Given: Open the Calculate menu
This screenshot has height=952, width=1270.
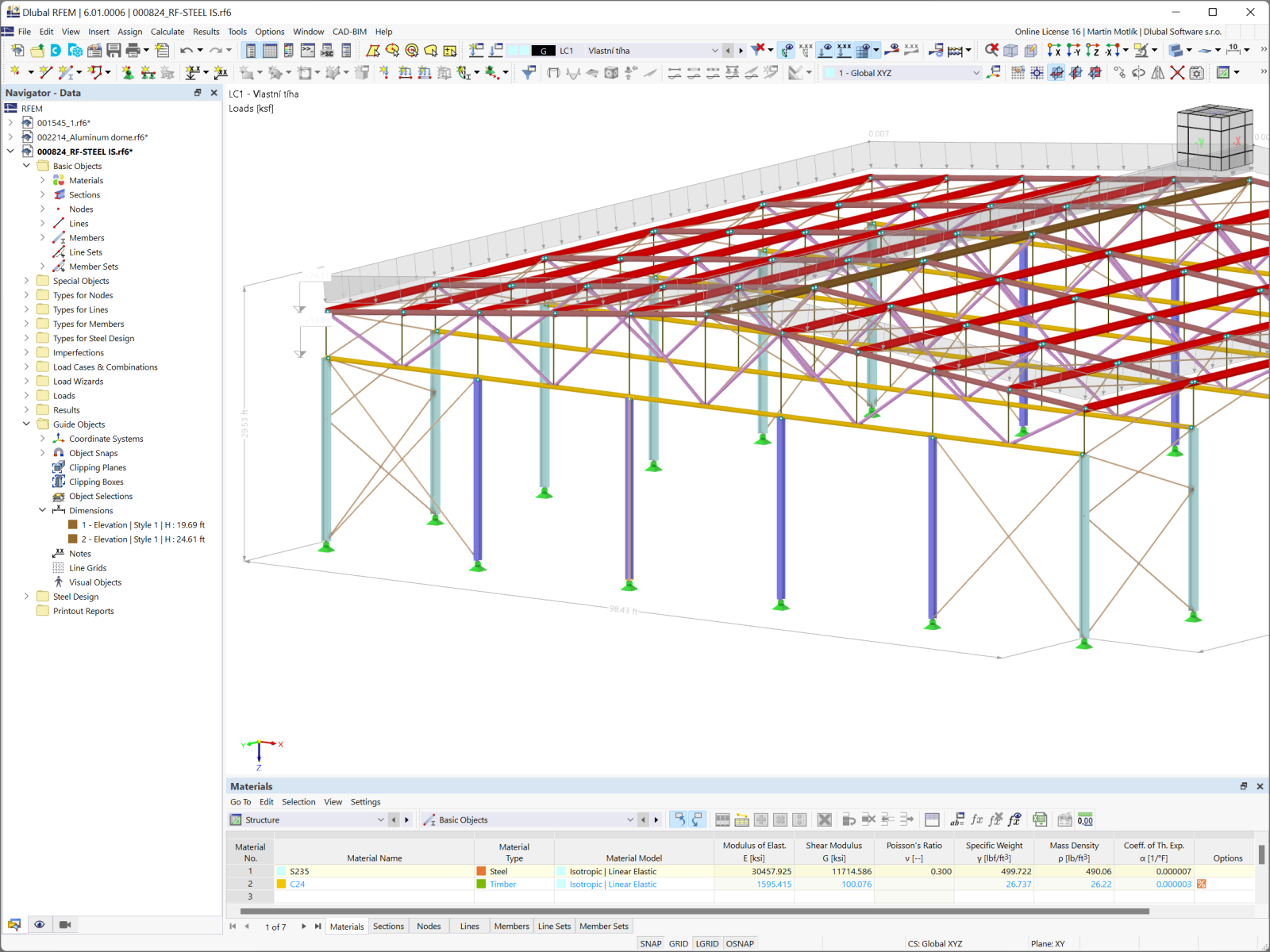Looking at the screenshot, I should (167, 32).
